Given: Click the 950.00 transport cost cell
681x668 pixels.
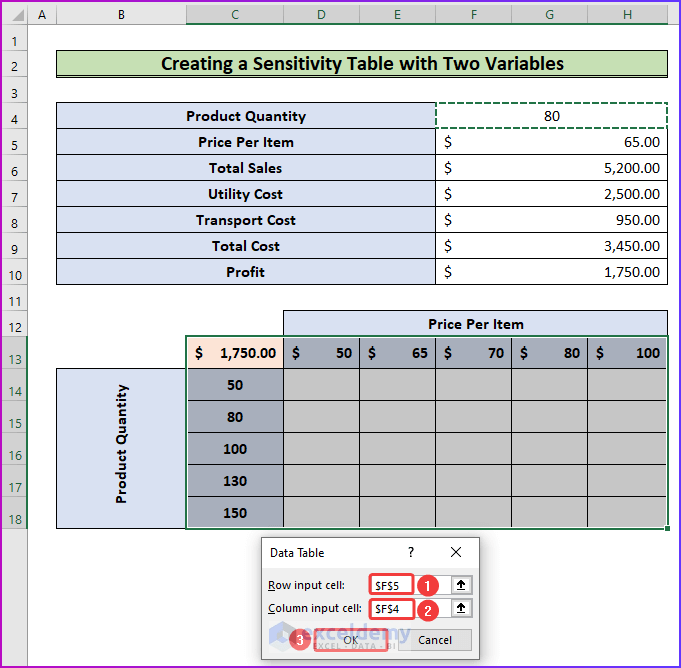Looking at the screenshot, I should point(552,220).
